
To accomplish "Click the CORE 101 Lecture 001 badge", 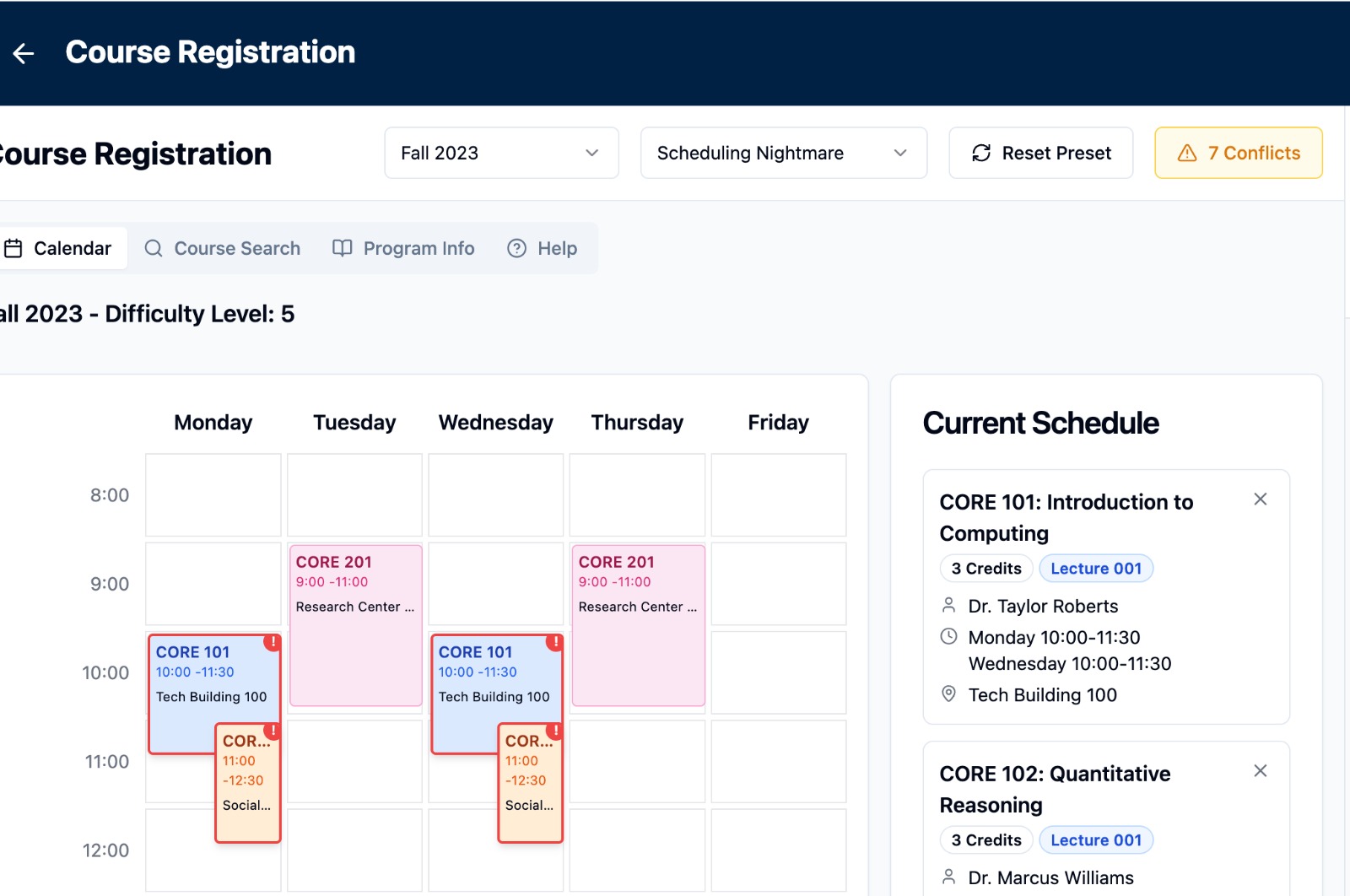I will pos(1095,569).
